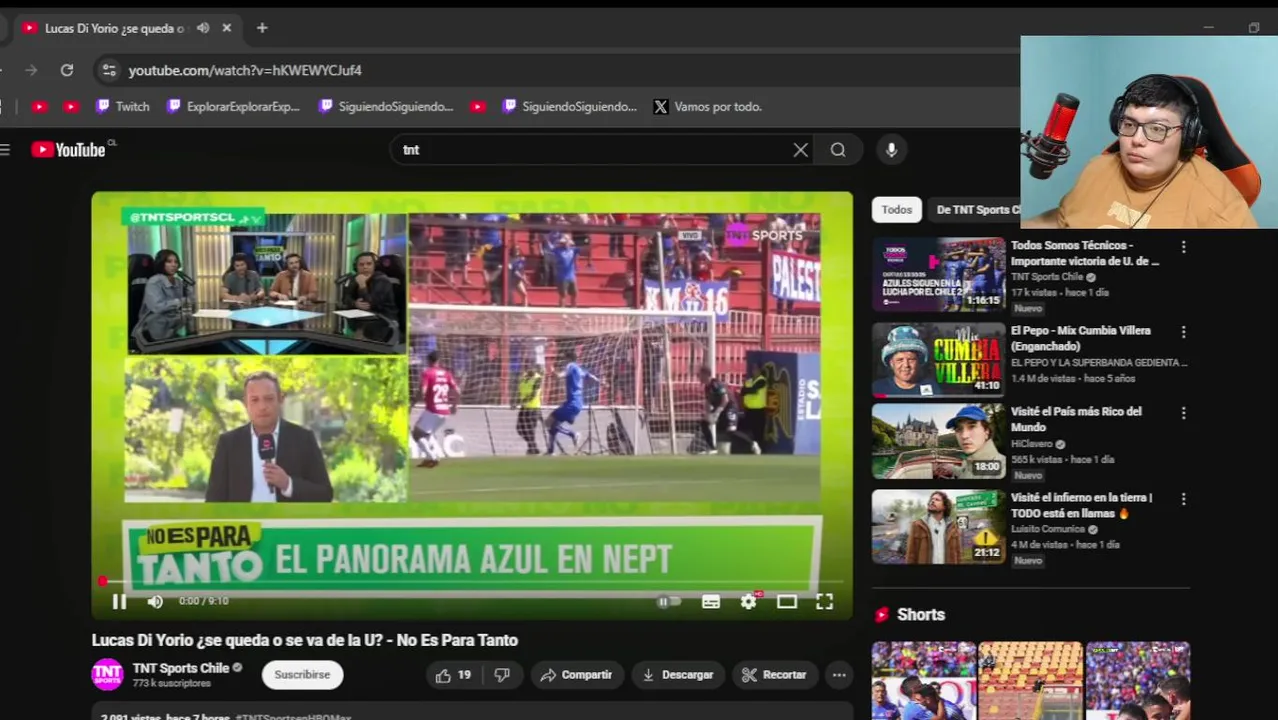
Task: Dislike the video with thumbs down
Action: (502, 675)
